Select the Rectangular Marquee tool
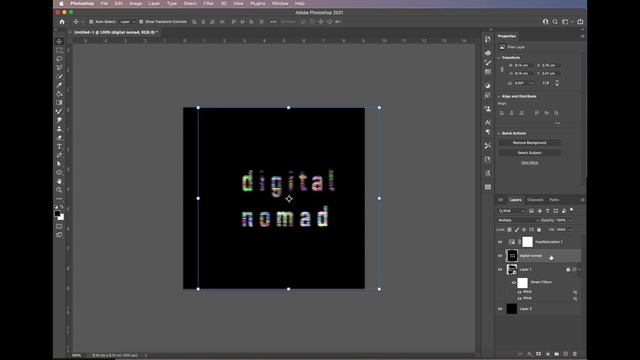This screenshot has height=360, width=640. (59, 50)
